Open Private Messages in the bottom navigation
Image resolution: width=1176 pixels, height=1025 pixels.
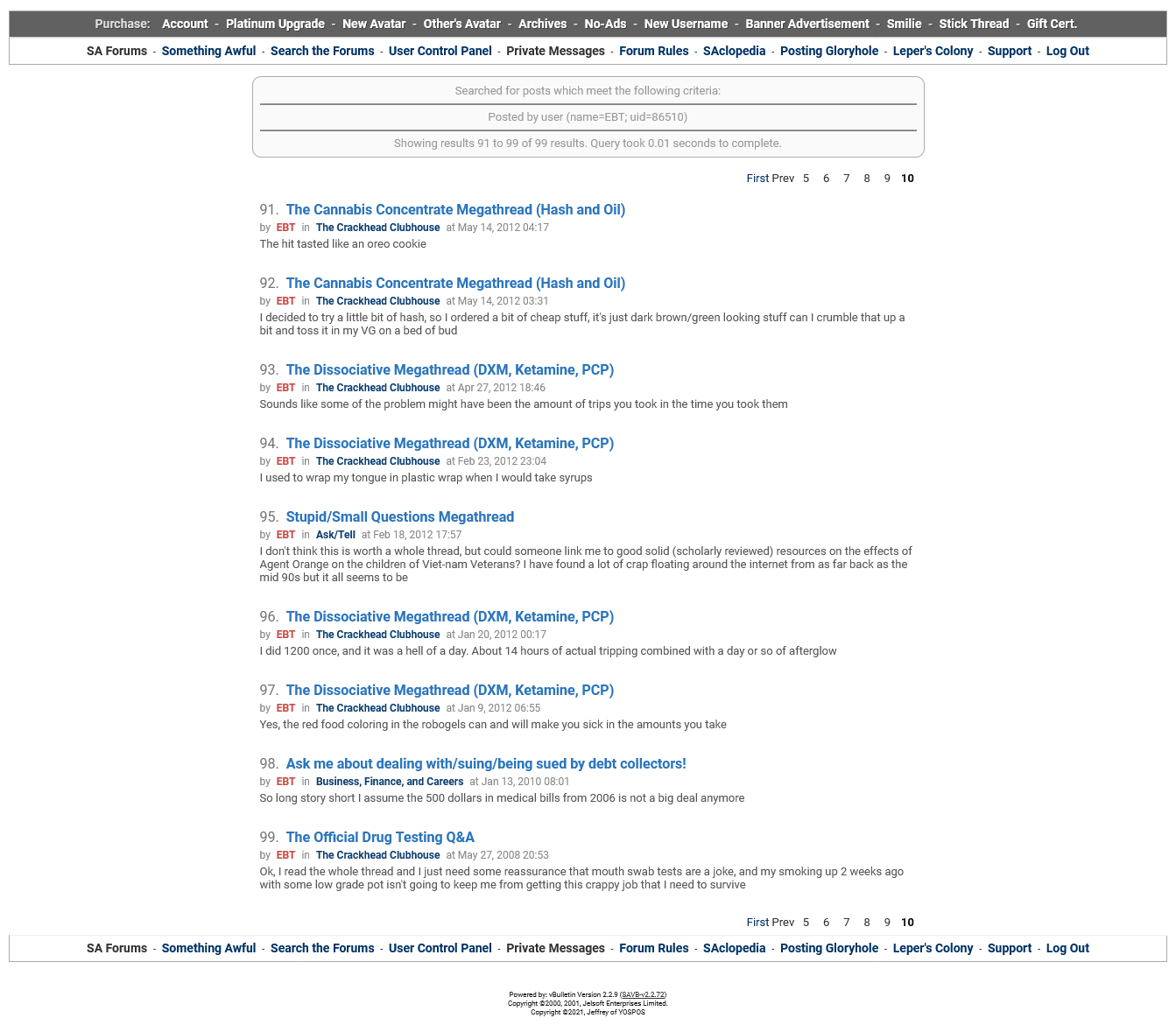[x=555, y=948]
